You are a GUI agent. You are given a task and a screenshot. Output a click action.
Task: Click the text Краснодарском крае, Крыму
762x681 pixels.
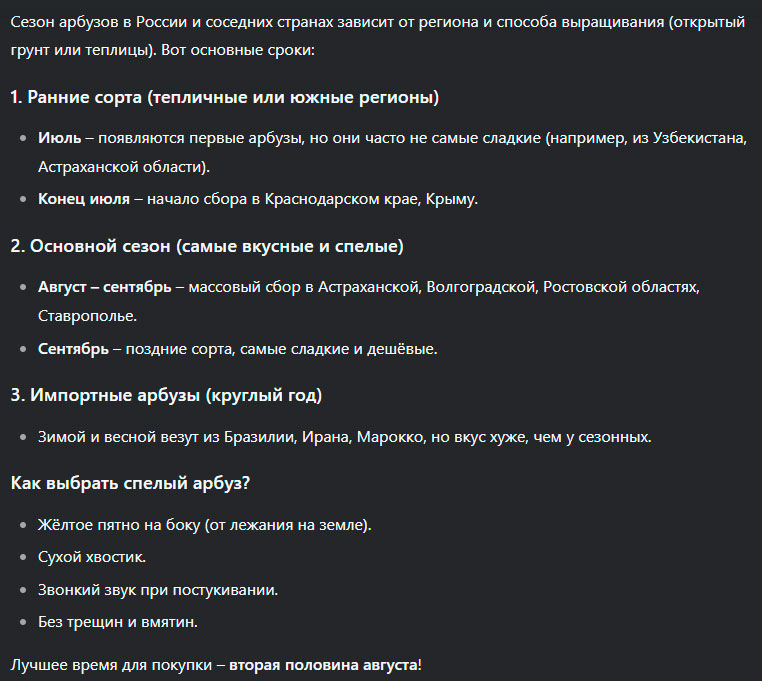pos(371,199)
